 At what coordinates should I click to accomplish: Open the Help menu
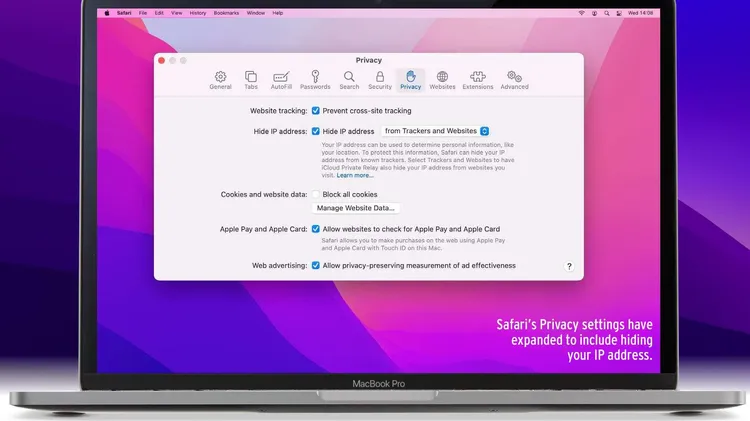pyautogui.click(x=277, y=13)
